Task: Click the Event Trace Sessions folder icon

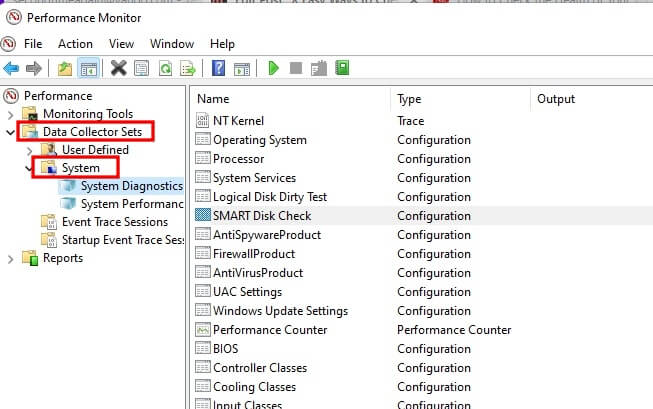Action: coord(49,222)
